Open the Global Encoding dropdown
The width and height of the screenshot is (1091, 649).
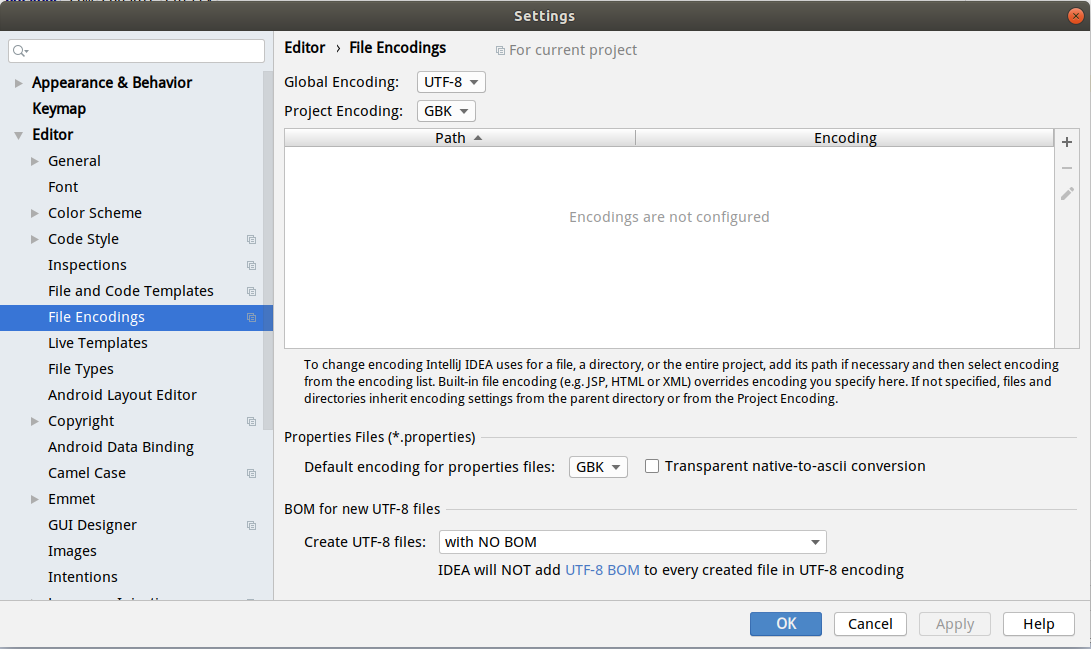coord(450,82)
